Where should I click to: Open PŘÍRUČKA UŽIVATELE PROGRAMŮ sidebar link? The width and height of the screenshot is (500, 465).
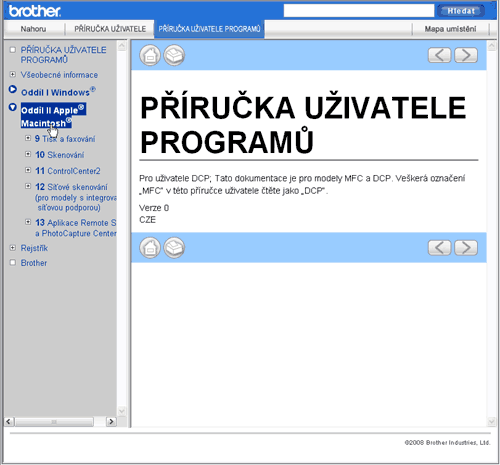63,55
